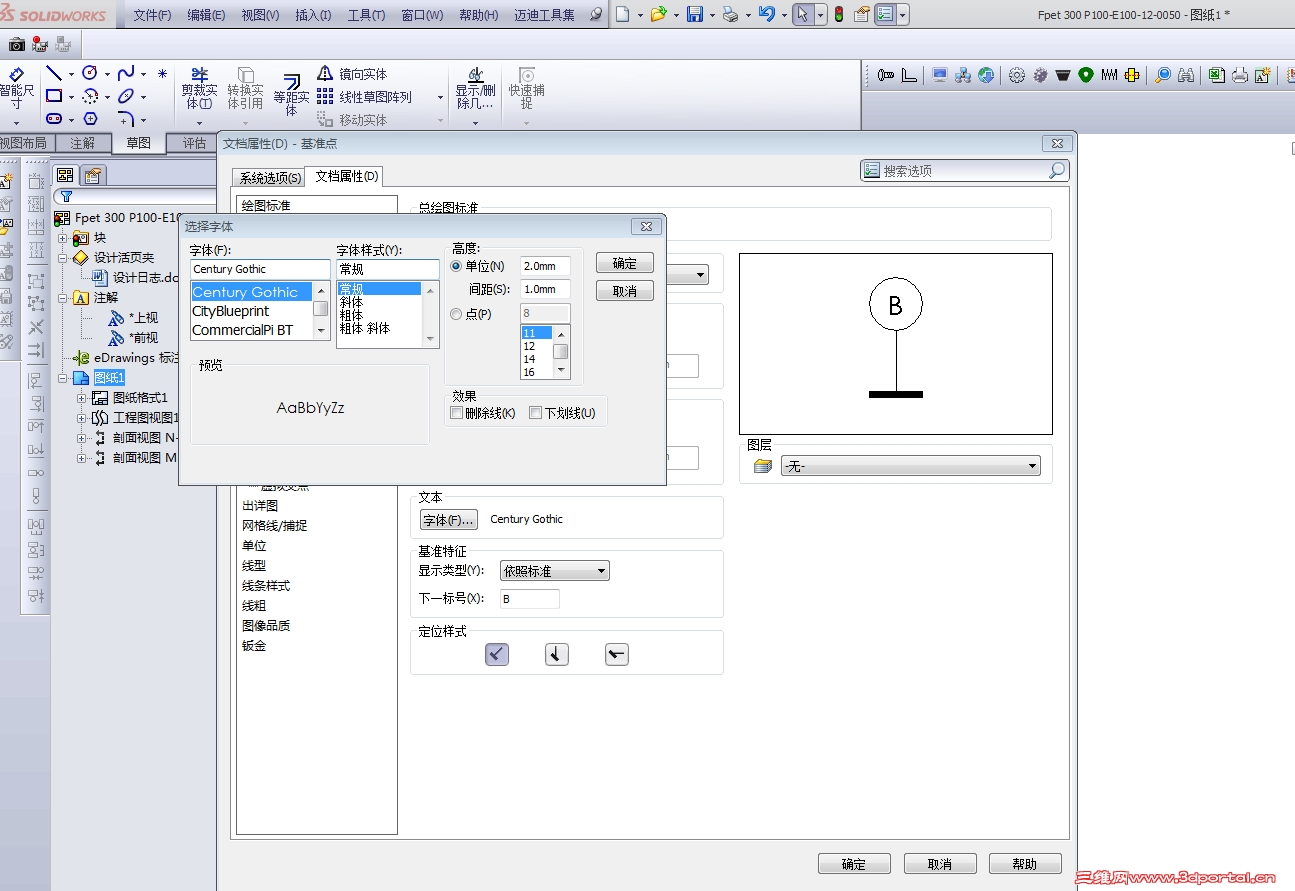Viewport: 1295px width, 891px height.
Task: Select the Corner Rectangle tool
Action: click(54, 96)
